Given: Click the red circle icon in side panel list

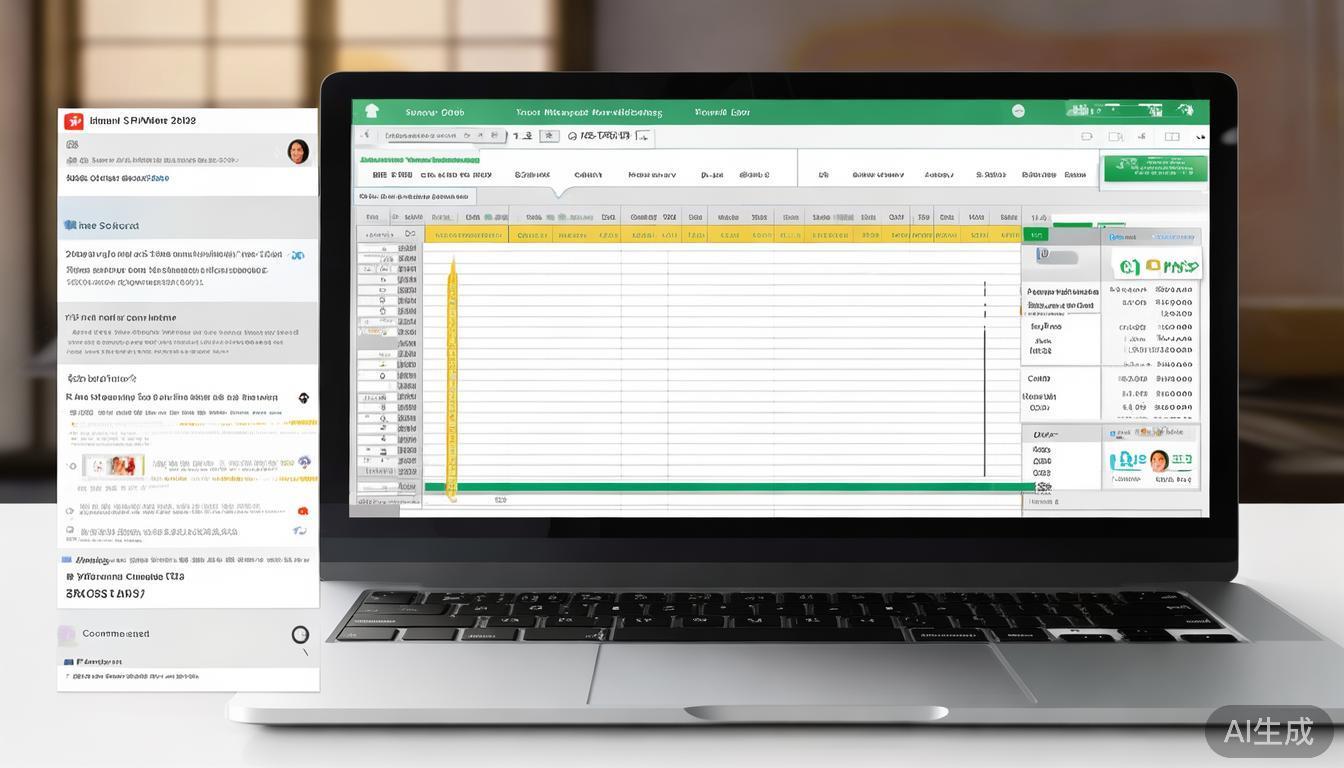Looking at the screenshot, I should pos(302,511).
